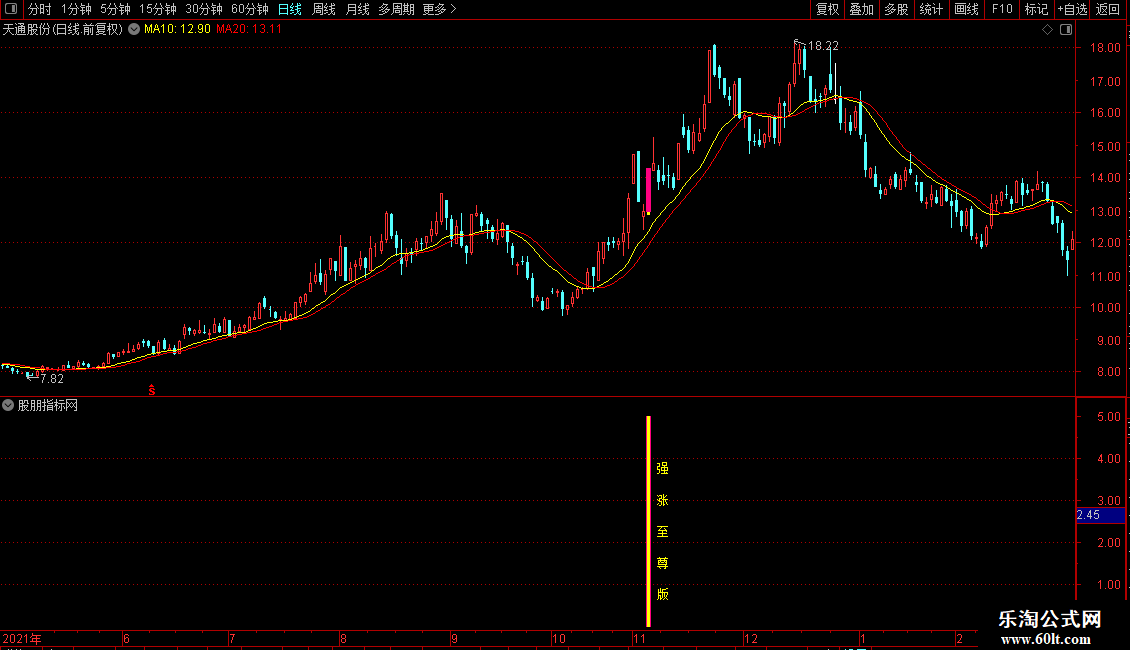The width and height of the screenshot is (1130, 650).
Task: Click the magenta highlighted candlestick
Action: [x=649, y=191]
